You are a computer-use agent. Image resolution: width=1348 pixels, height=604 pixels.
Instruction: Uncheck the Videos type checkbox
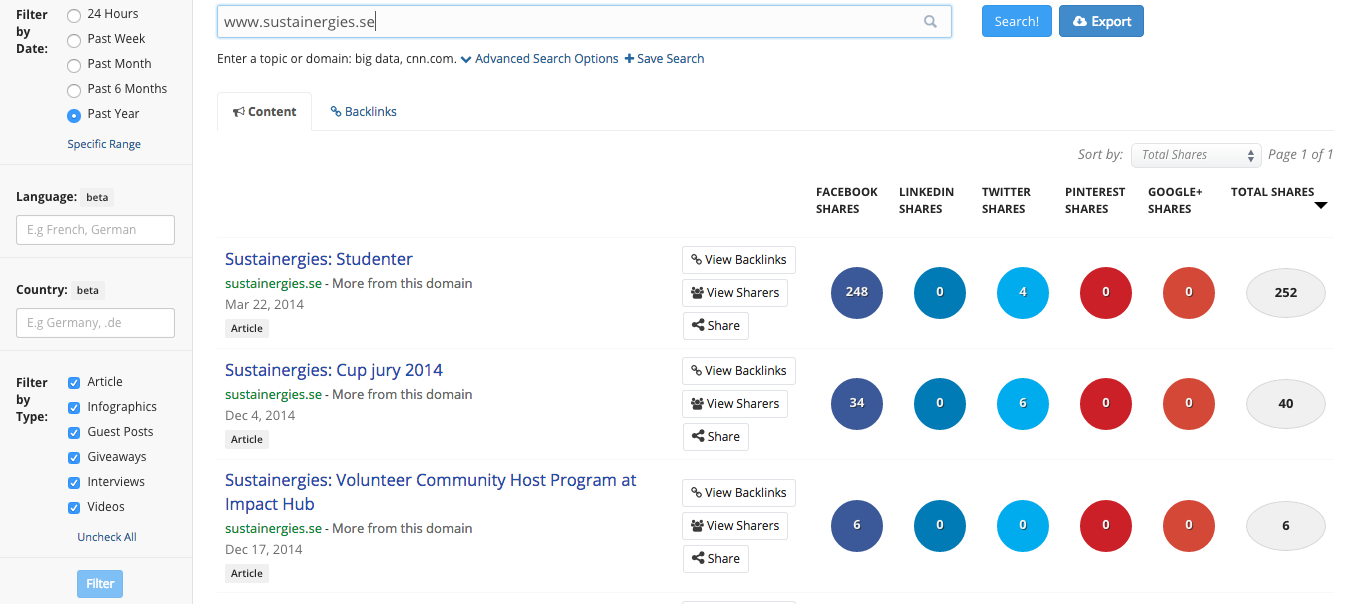[74, 507]
